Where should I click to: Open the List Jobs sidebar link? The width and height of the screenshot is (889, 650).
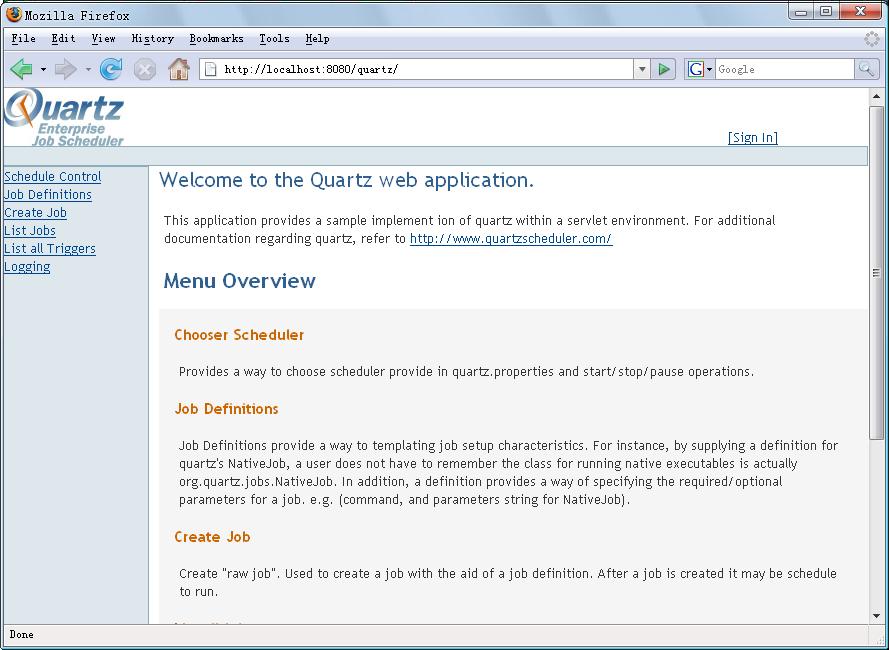(x=30, y=231)
